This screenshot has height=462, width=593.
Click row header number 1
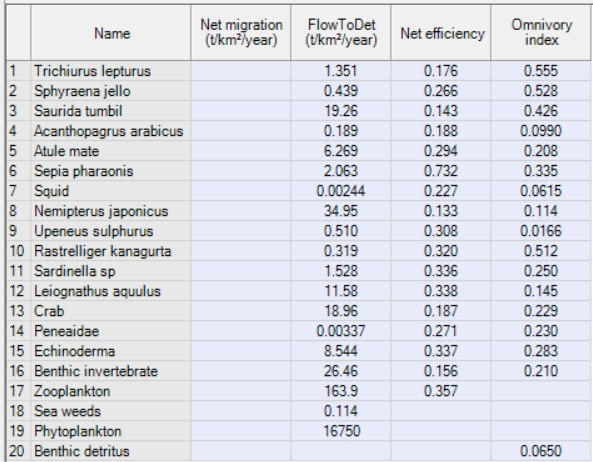pos(19,71)
